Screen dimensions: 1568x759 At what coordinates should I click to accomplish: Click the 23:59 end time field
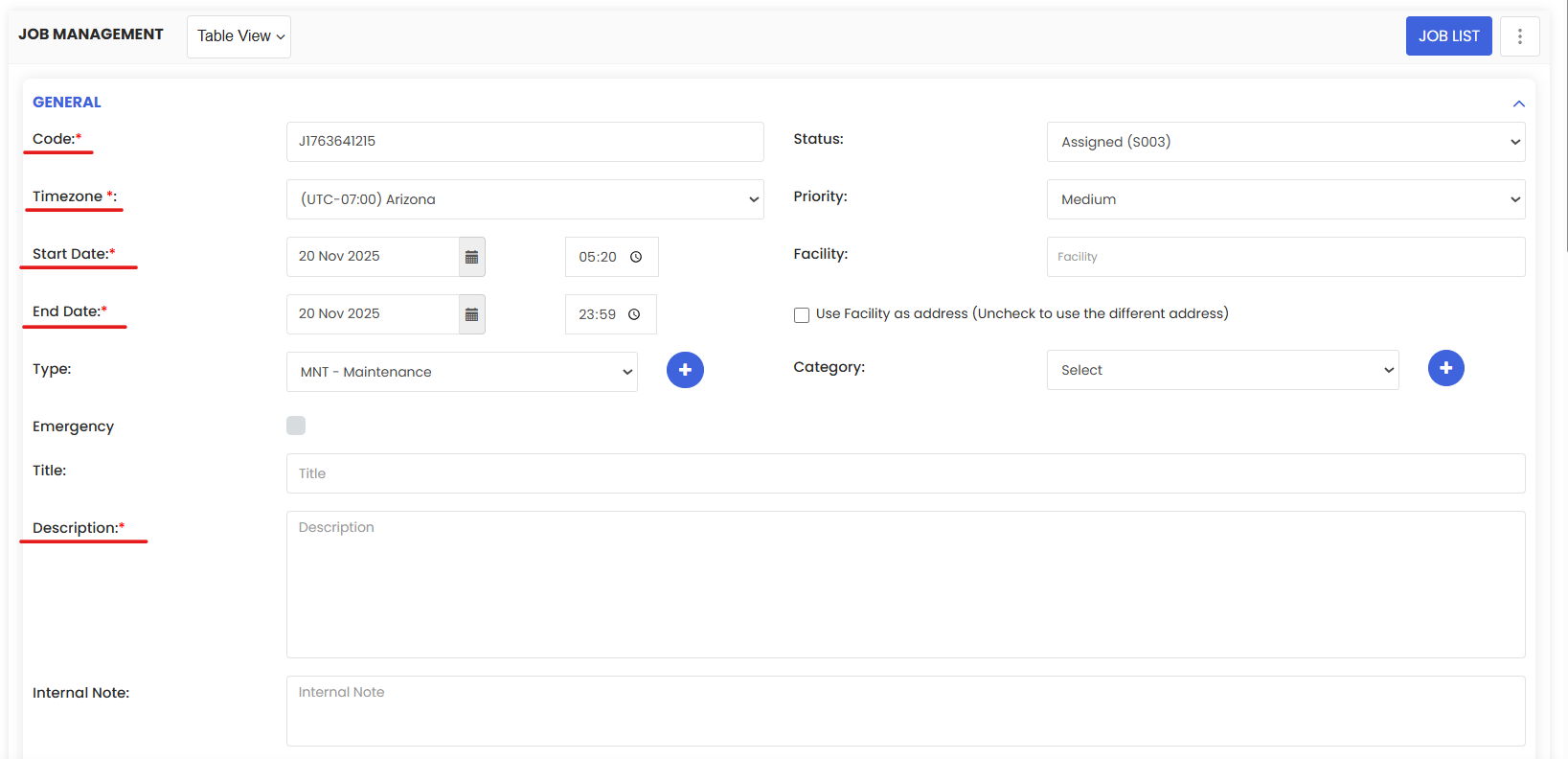tap(610, 314)
